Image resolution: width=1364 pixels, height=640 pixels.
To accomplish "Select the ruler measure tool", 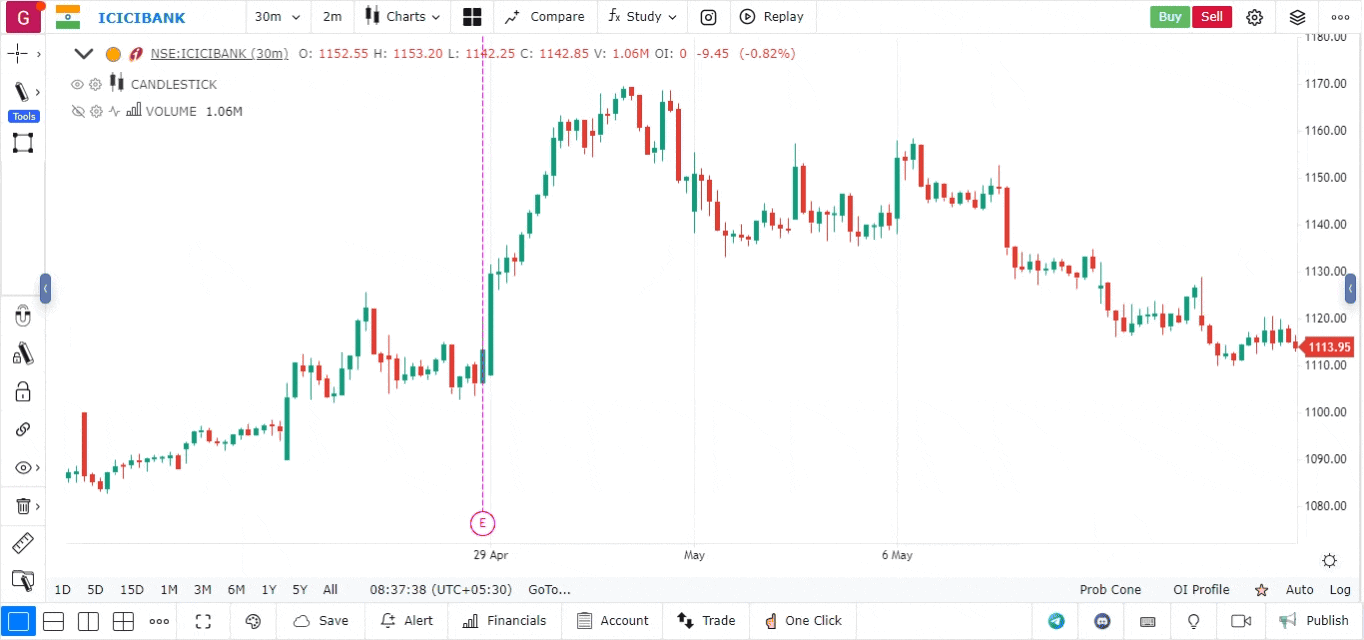I will 22,543.
